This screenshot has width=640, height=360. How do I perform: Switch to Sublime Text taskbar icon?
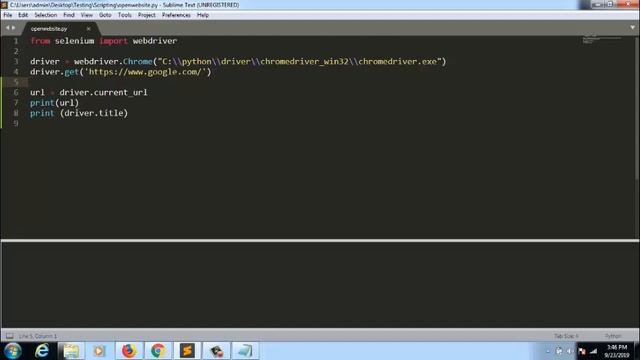click(187, 351)
